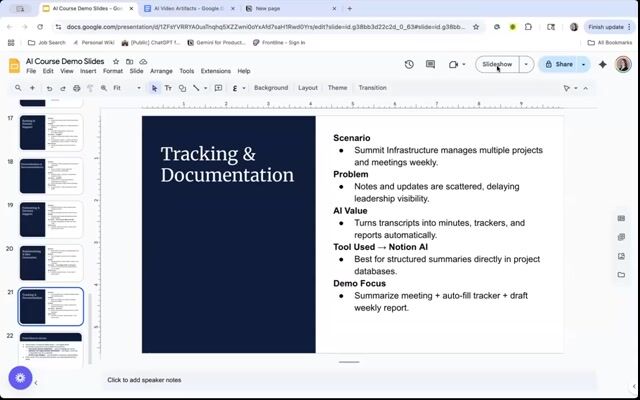This screenshot has height=400, width=640.
Task: Select the Line tool
Action: (196, 88)
